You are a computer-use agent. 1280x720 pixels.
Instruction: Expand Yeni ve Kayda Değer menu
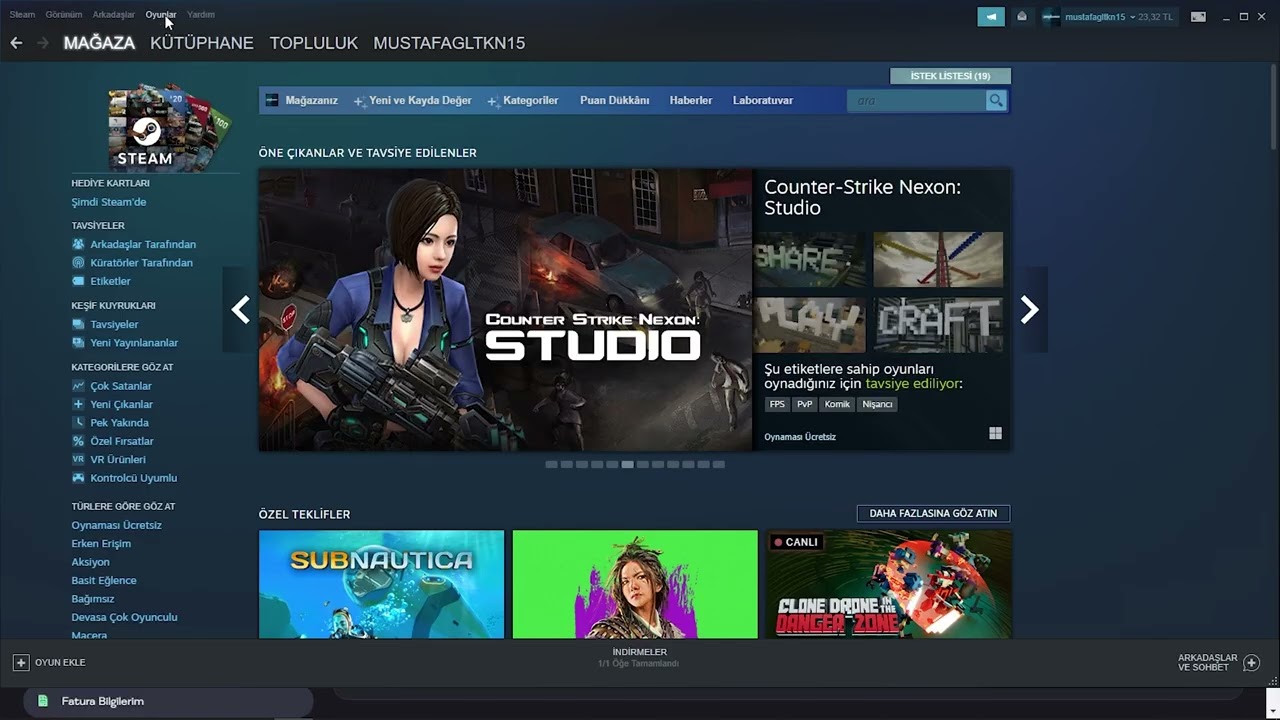[x=413, y=100]
